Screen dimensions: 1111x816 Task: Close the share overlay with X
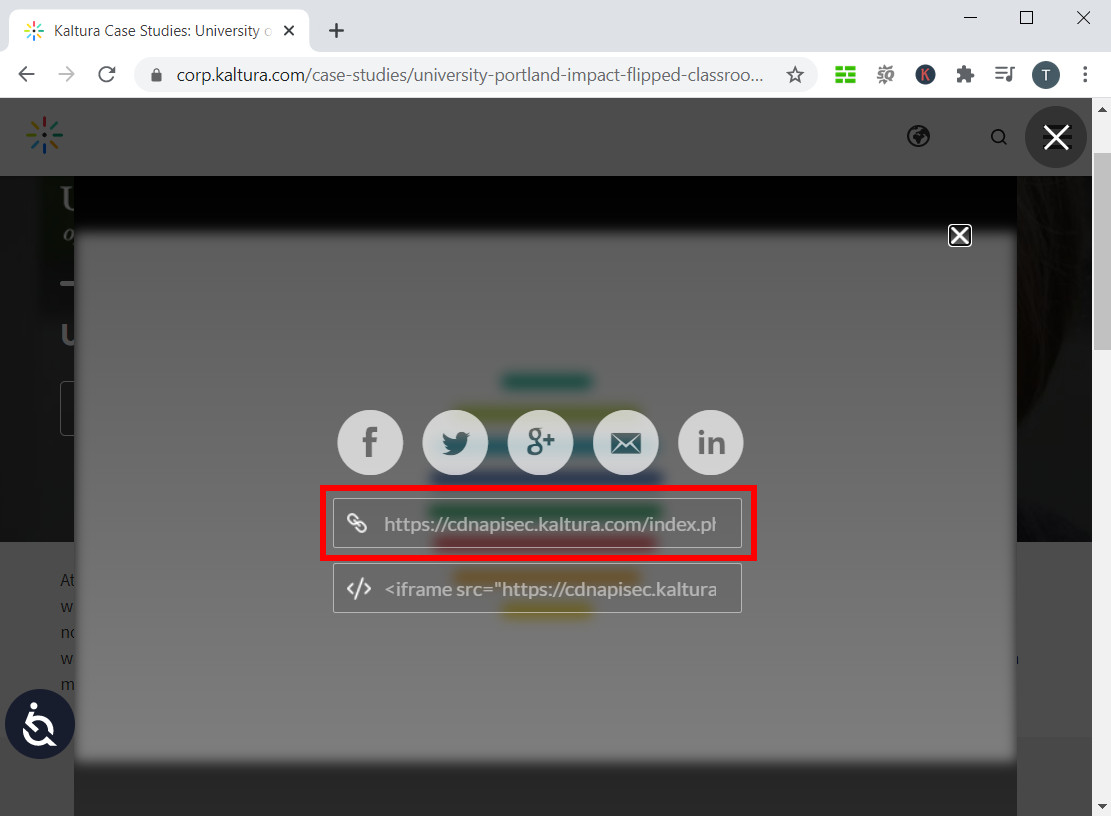pyautogui.click(x=960, y=235)
